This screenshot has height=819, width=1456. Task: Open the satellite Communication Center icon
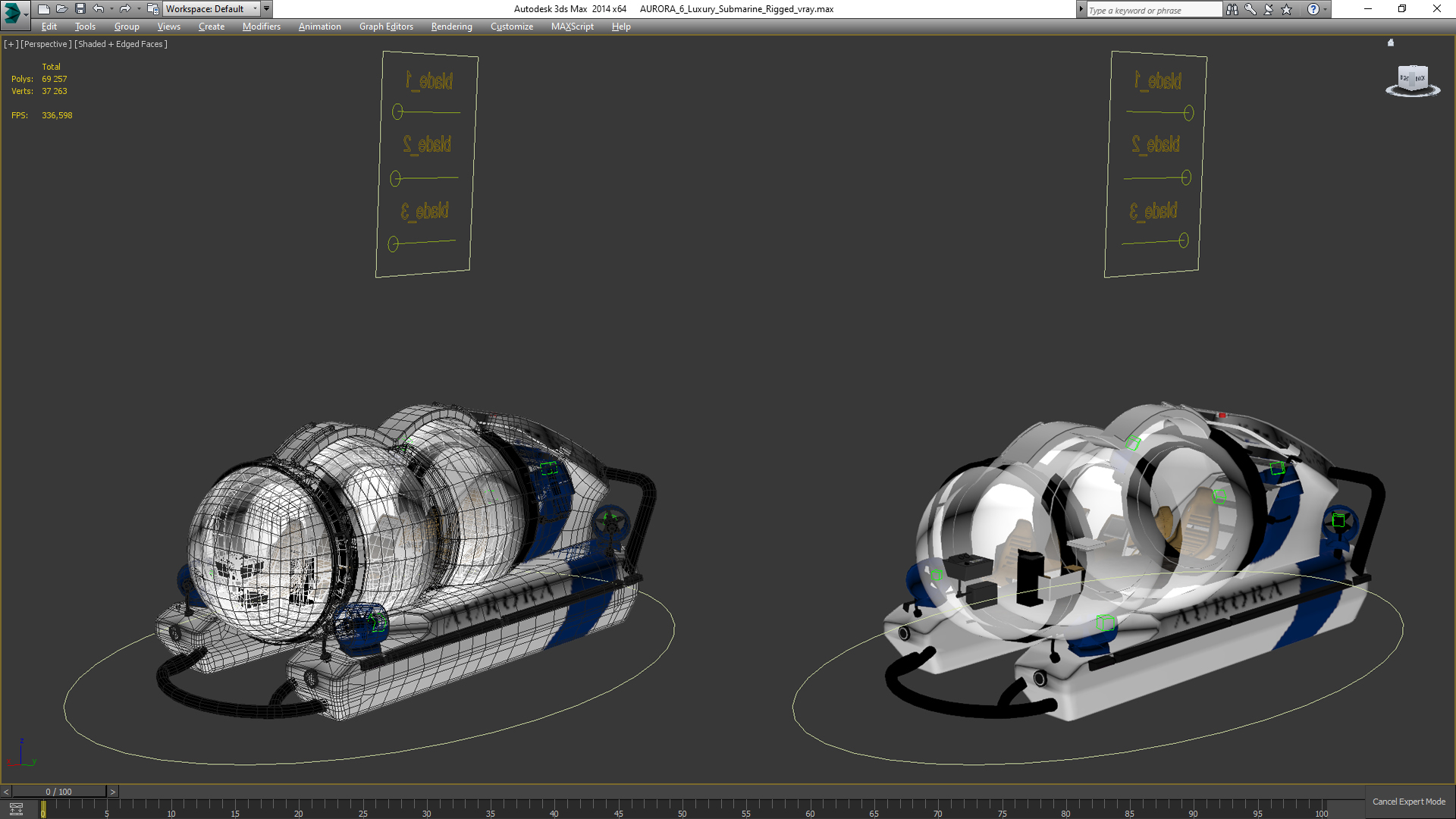coord(1268,9)
